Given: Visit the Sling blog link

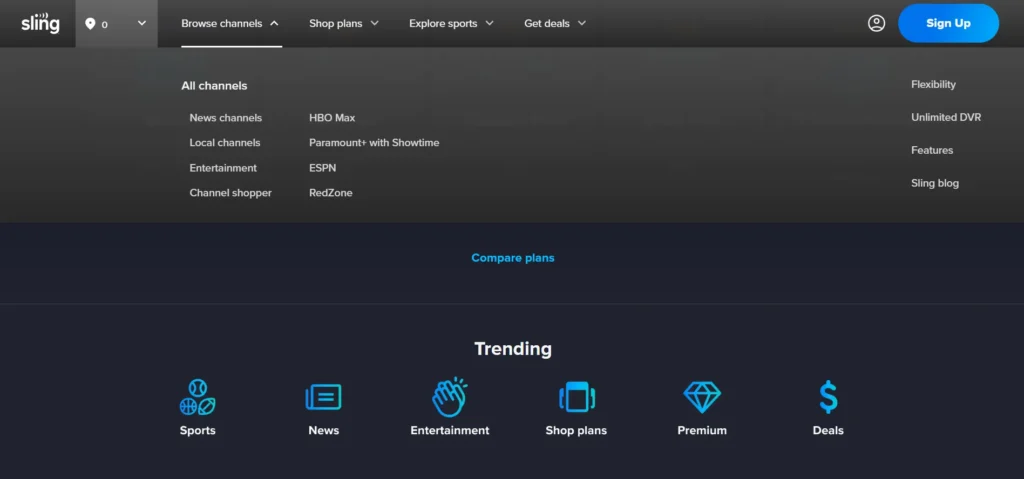Looking at the screenshot, I should tap(934, 183).
